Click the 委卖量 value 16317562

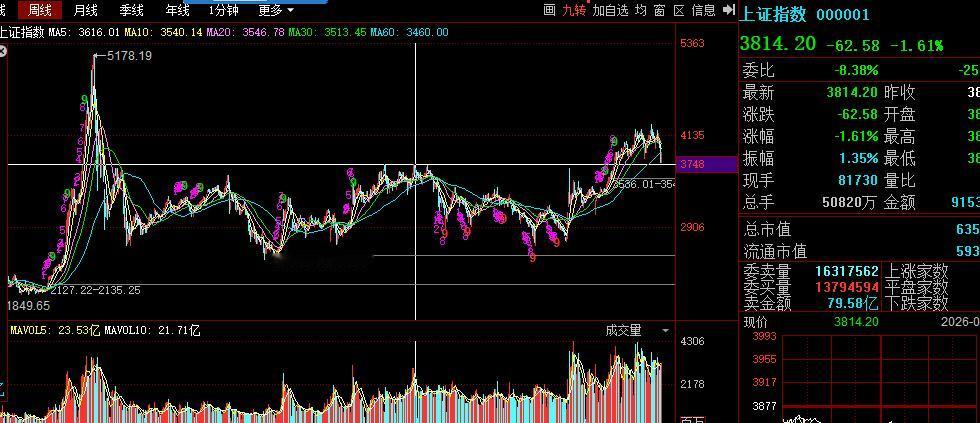847,272
